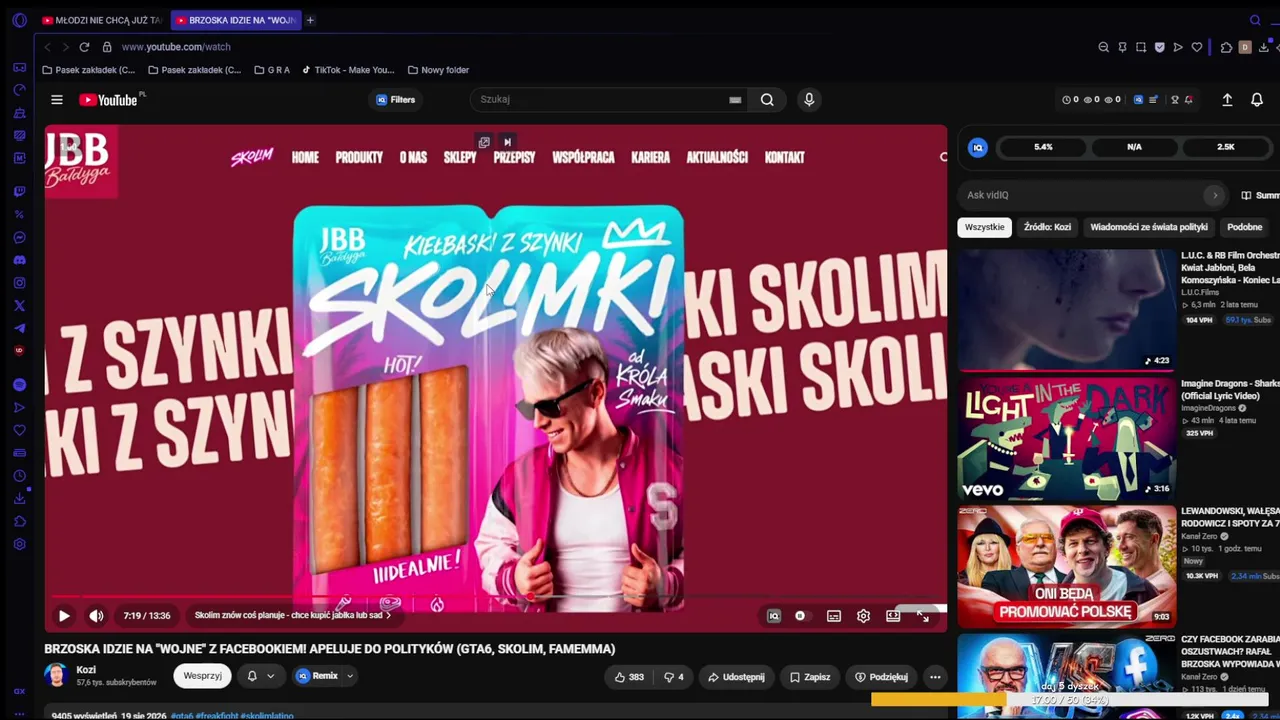Viewport: 1280px width, 720px height.
Task: Open Instagram from the Opera sidebar
Action: [x=19, y=283]
